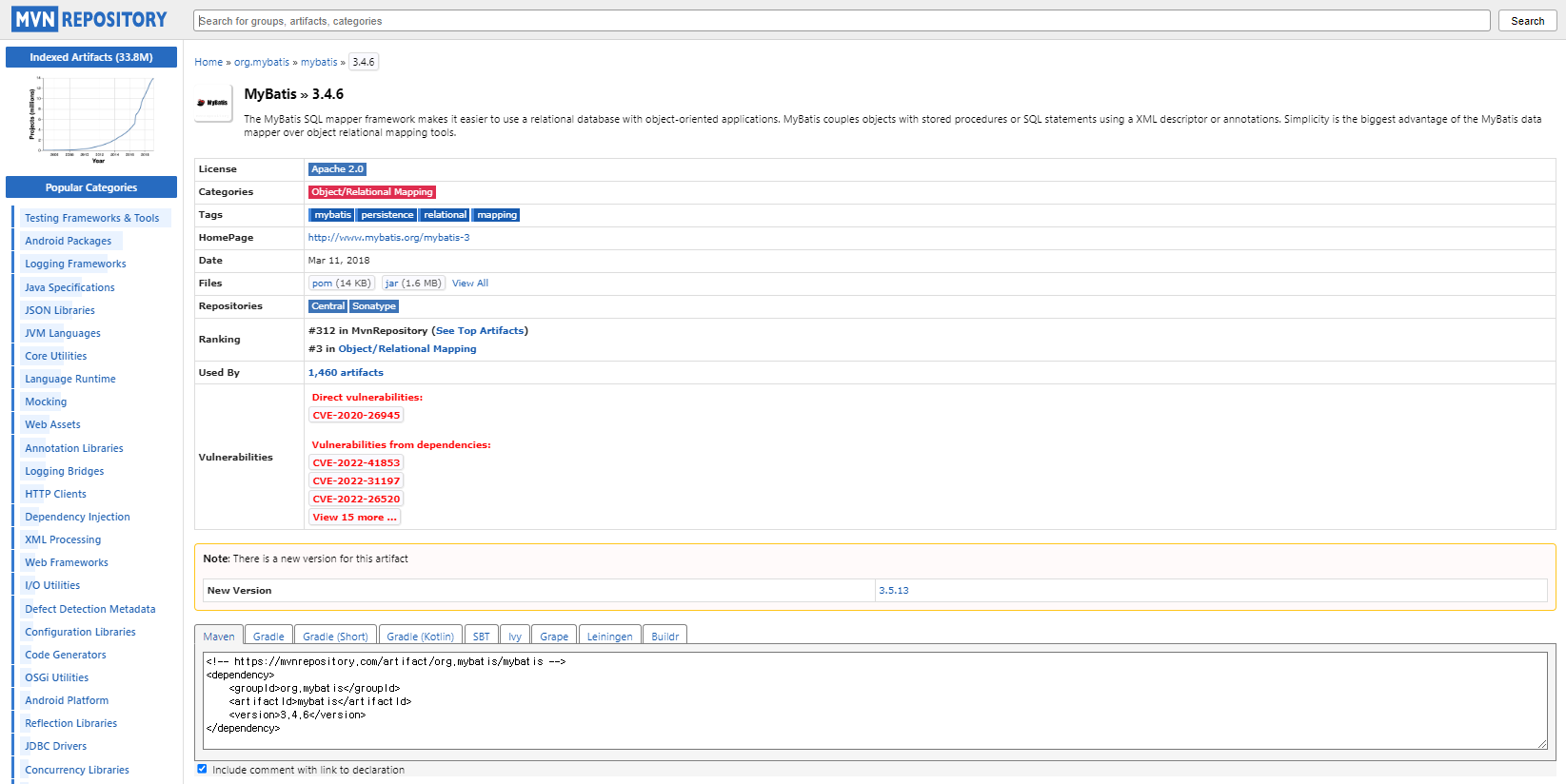Image resolution: width=1566 pixels, height=784 pixels.
Task: Click the 3.4.6 breadcrumb version box
Action: [x=364, y=62]
